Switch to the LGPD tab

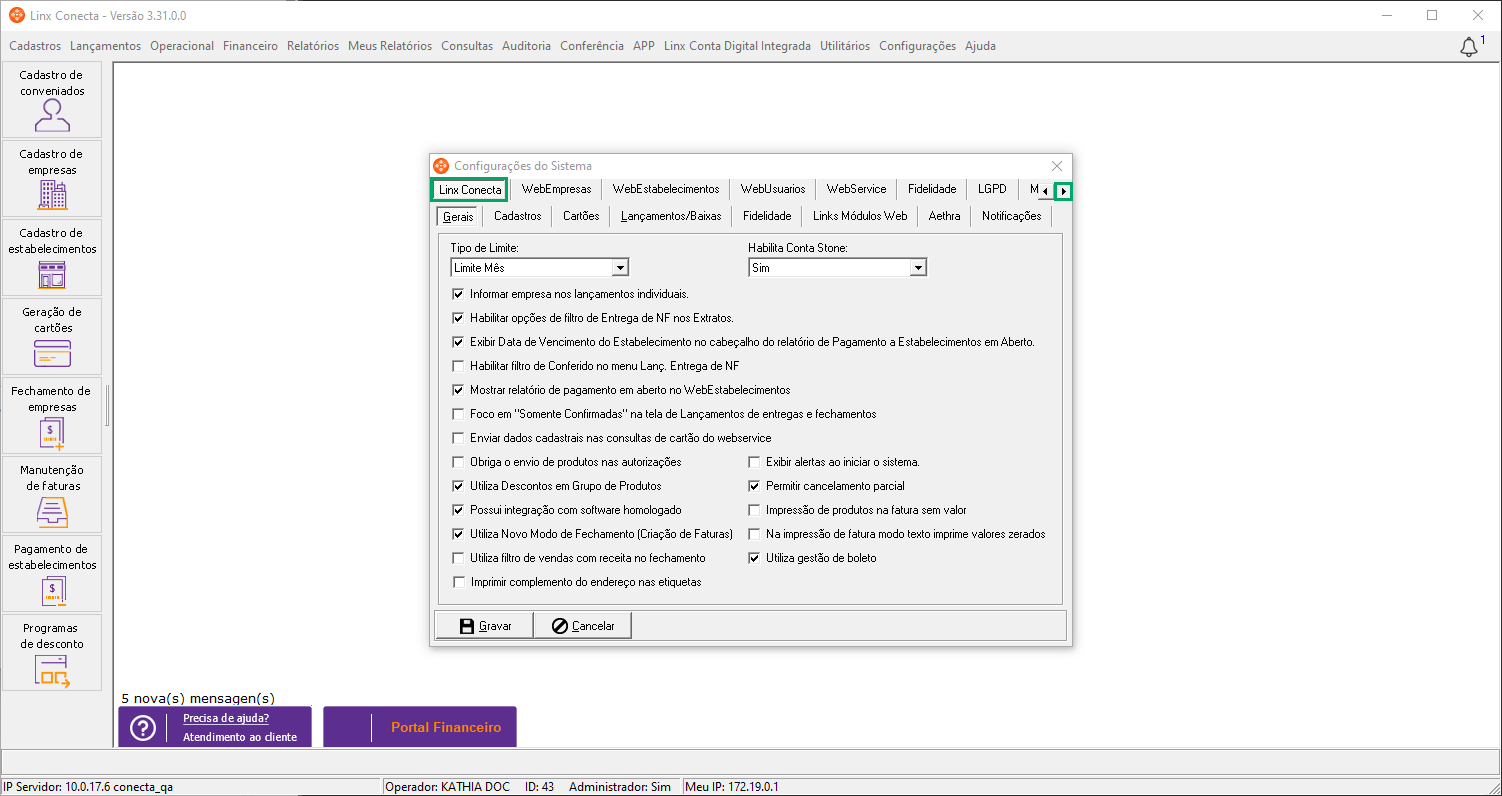pyautogui.click(x=992, y=189)
